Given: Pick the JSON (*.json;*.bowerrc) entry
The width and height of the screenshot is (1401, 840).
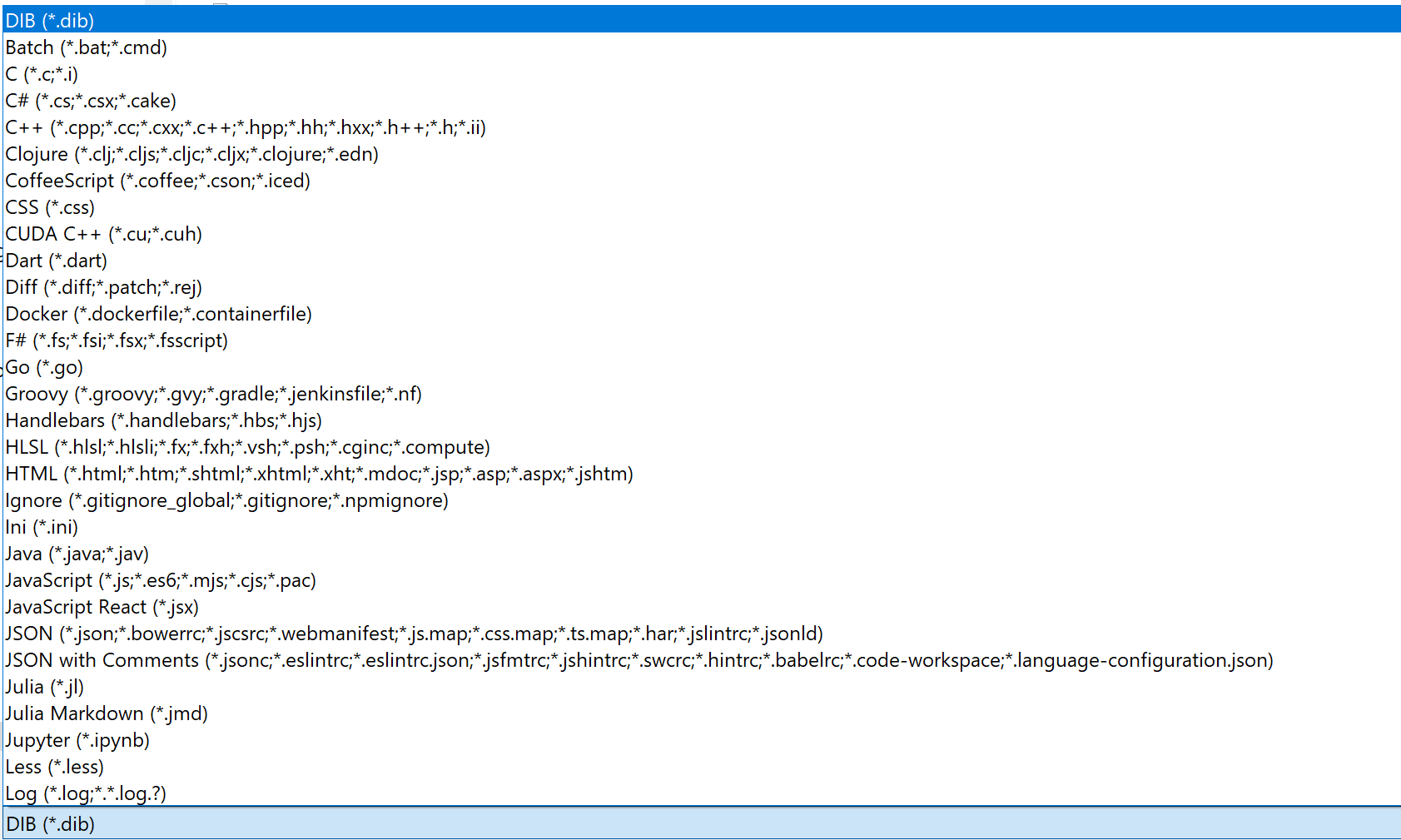Looking at the screenshot, I should pos(702,634).
